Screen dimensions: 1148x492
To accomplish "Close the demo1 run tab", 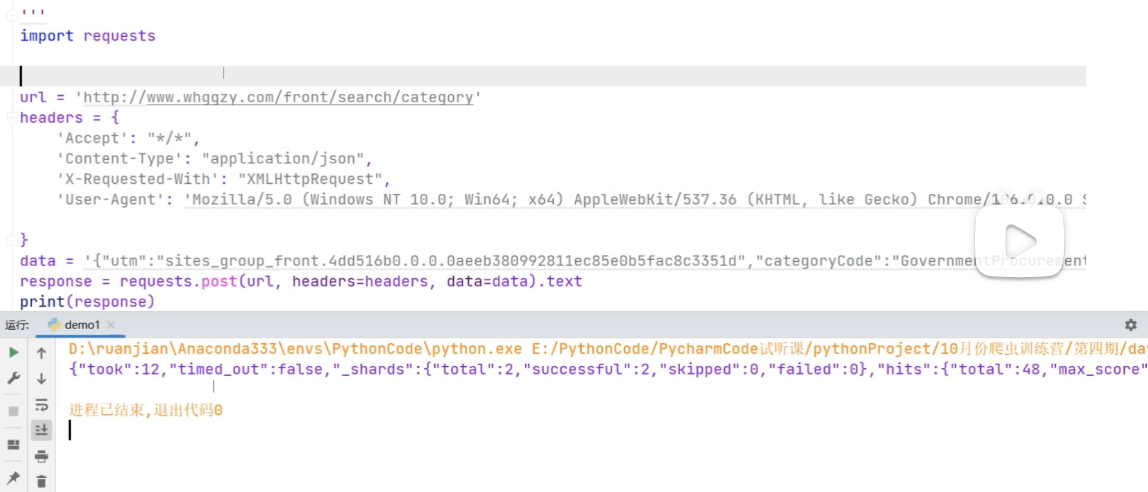I will click(x=111, y=325).
